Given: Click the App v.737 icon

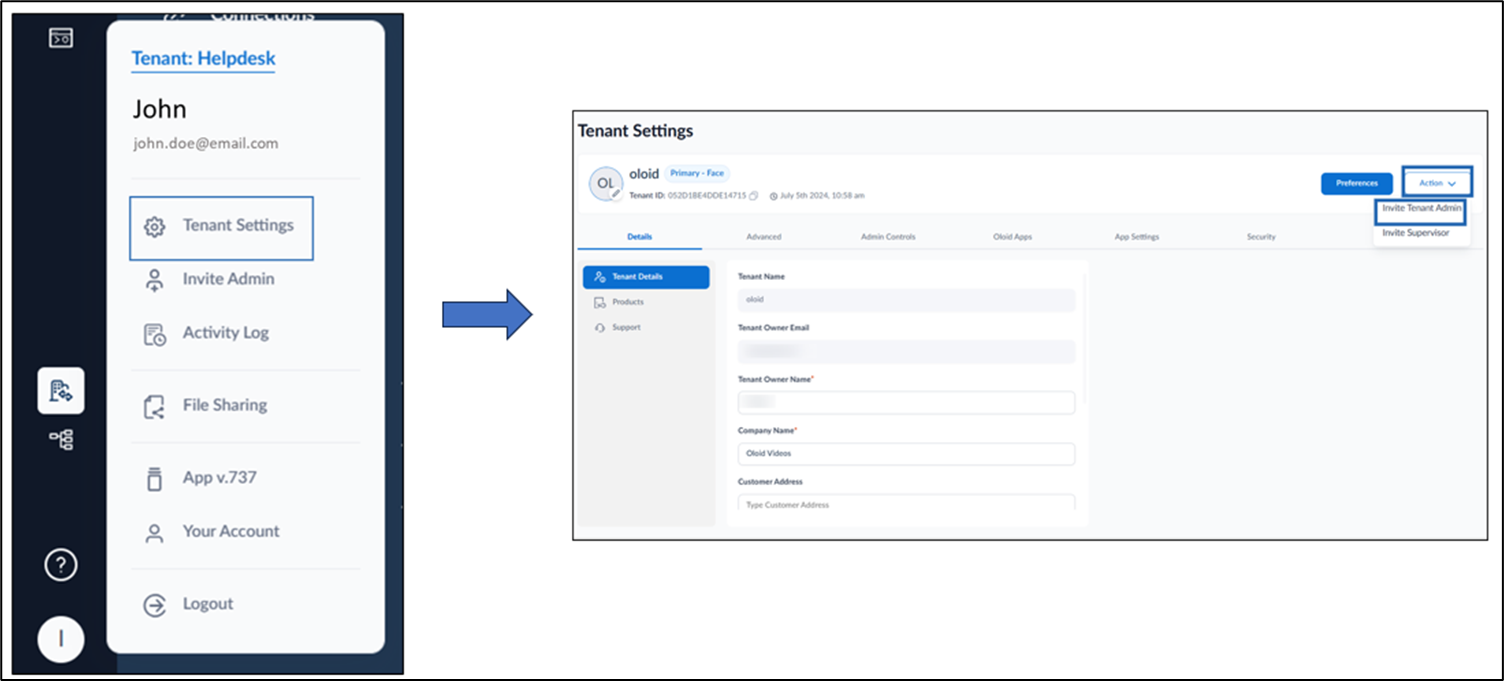Looking at the screenshot, I should coord(154,478).
